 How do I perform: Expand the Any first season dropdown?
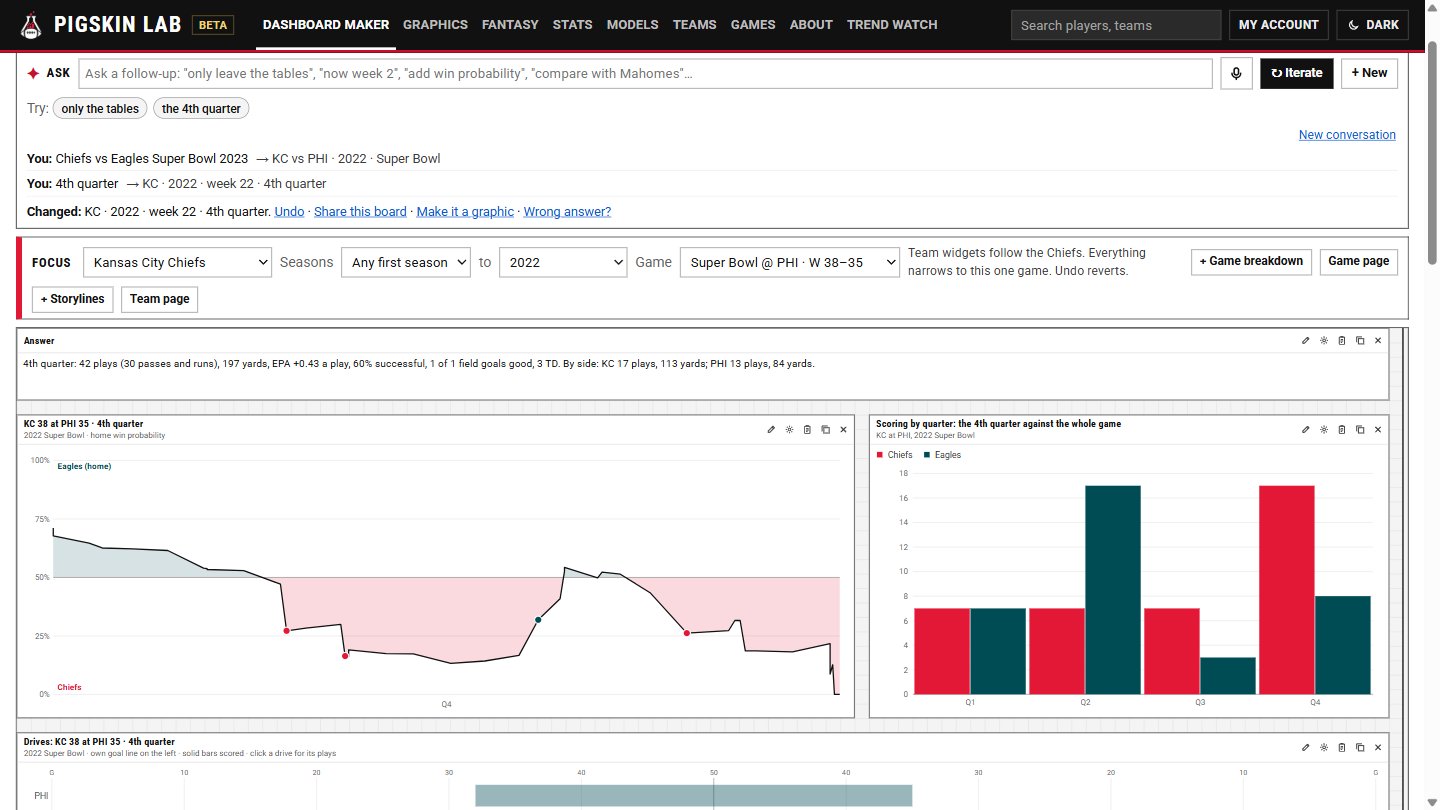point(405,262)
